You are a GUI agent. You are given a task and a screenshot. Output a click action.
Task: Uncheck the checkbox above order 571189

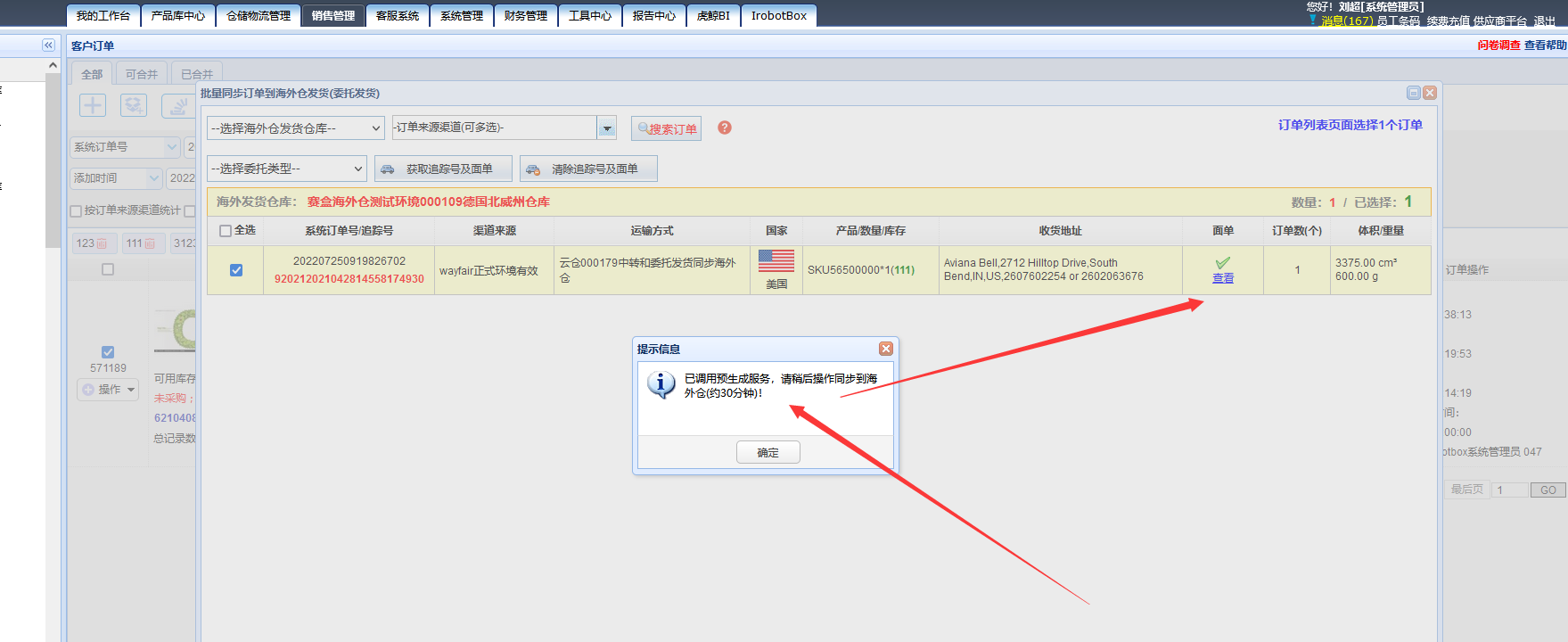108,352
